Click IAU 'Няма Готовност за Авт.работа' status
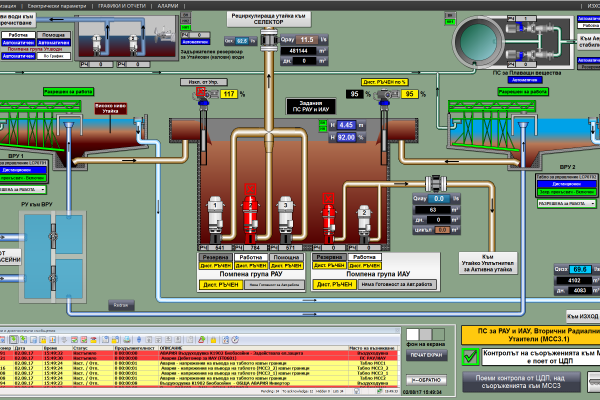 397,284
